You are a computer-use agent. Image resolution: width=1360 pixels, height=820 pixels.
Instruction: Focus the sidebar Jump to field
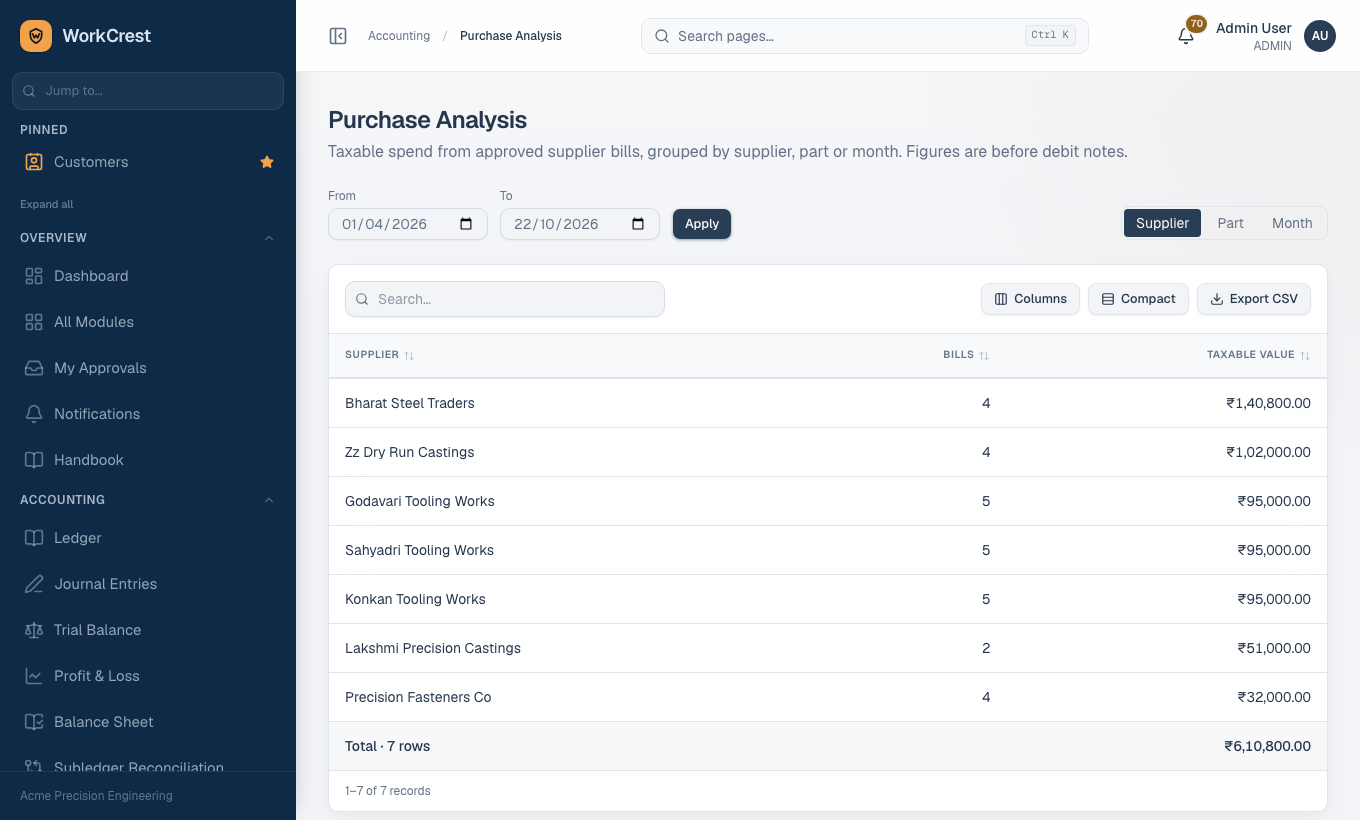(148, 90)
